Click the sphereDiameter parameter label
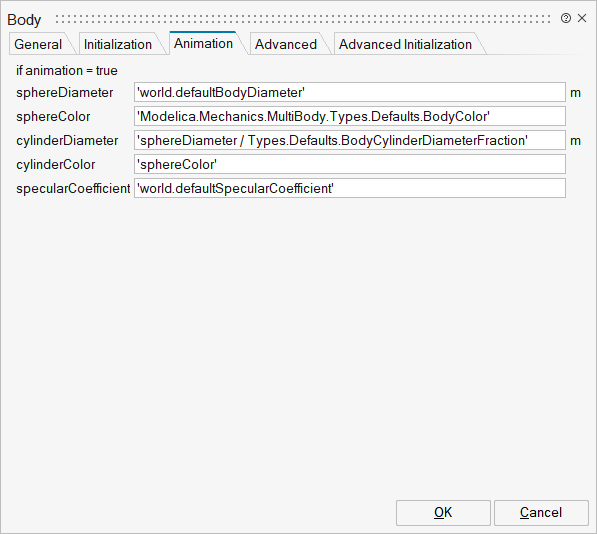Viewport: 597px width, 534px height. tap(64, 92)
